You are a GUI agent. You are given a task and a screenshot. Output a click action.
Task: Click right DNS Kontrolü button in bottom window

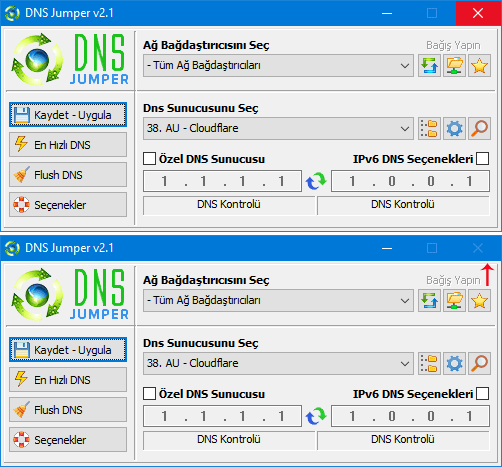403,440
